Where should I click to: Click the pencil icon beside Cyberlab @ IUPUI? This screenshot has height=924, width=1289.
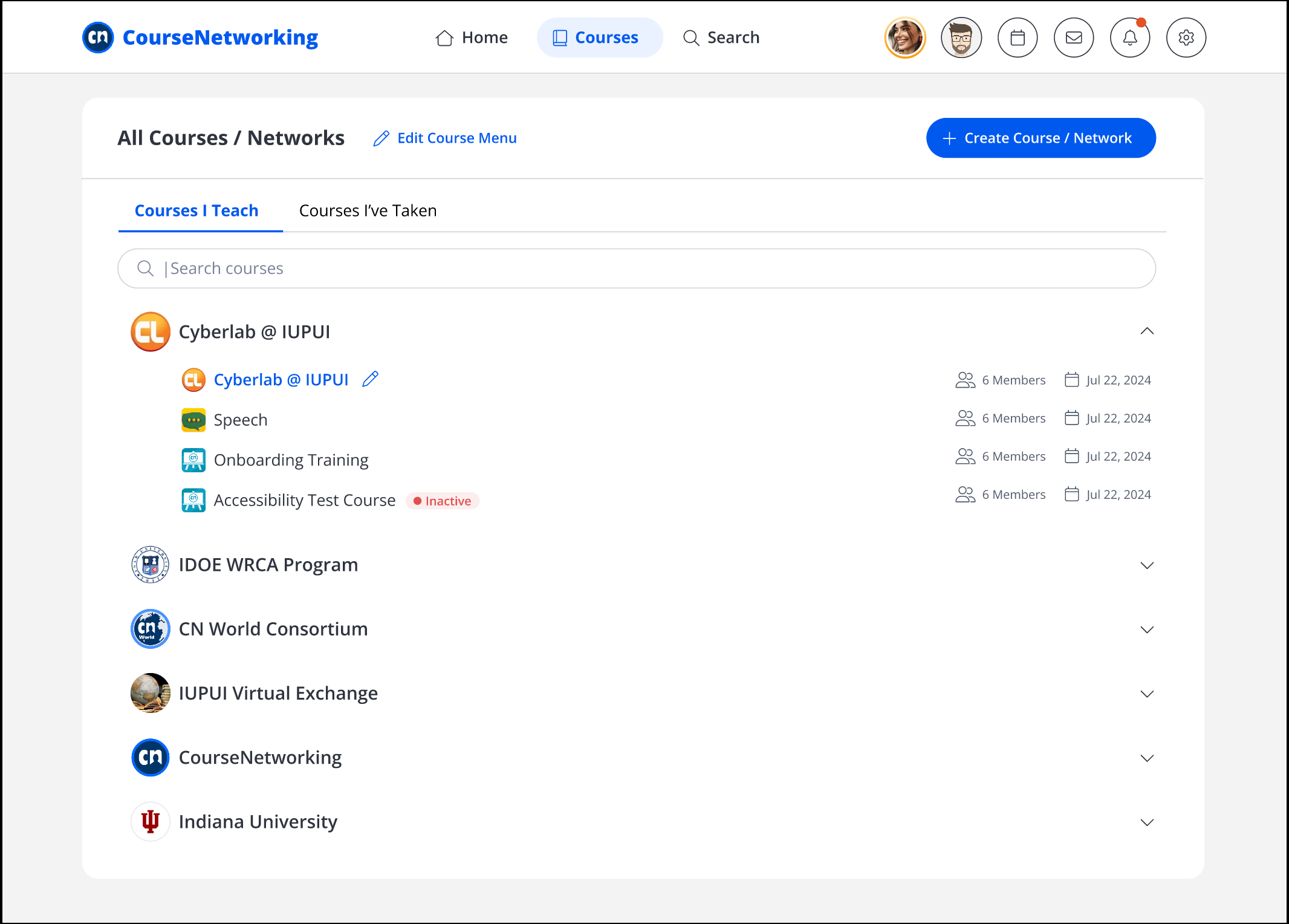pyautogui.click(x=370, y=379)
